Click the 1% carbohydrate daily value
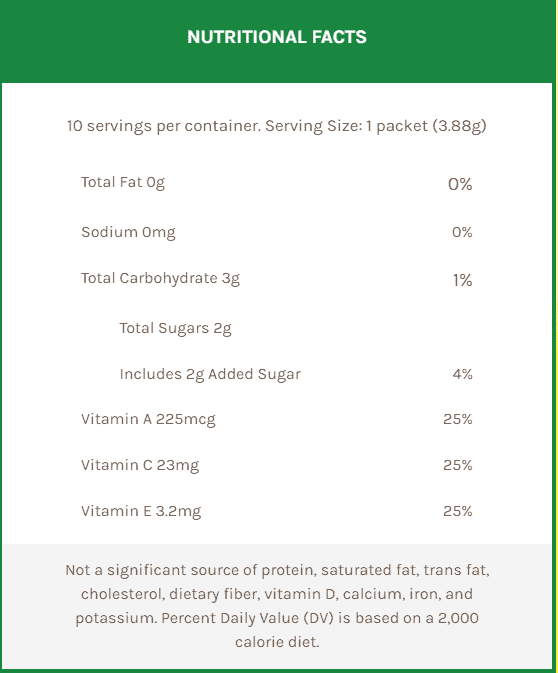Image resolution: width=558 pixels, height=673 pixels. [x=463, y=280]
